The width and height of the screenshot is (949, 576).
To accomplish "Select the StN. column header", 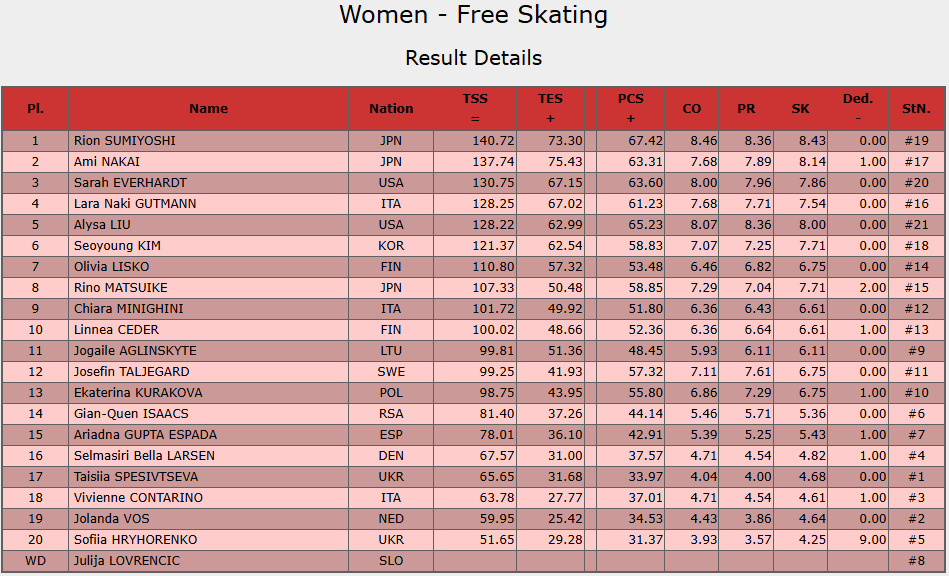I will coord(916,109).
